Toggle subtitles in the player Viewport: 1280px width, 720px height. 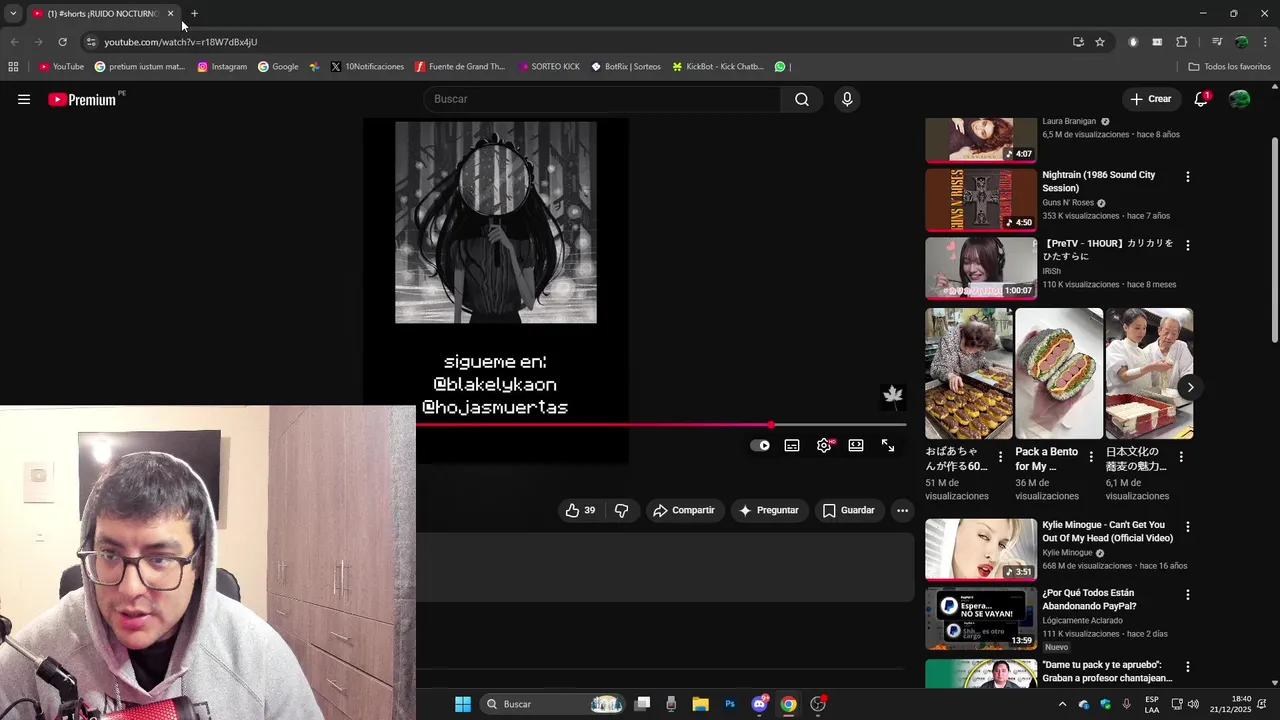pos(792,445)
